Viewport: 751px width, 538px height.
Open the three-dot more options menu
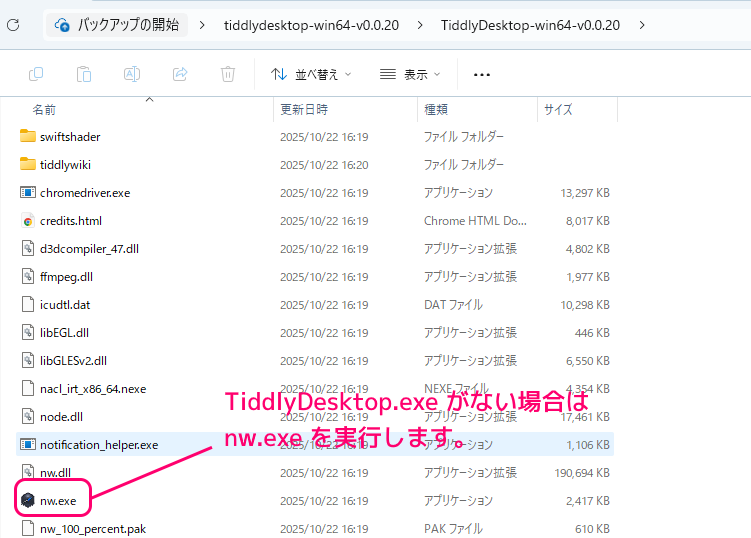point(481,75)
